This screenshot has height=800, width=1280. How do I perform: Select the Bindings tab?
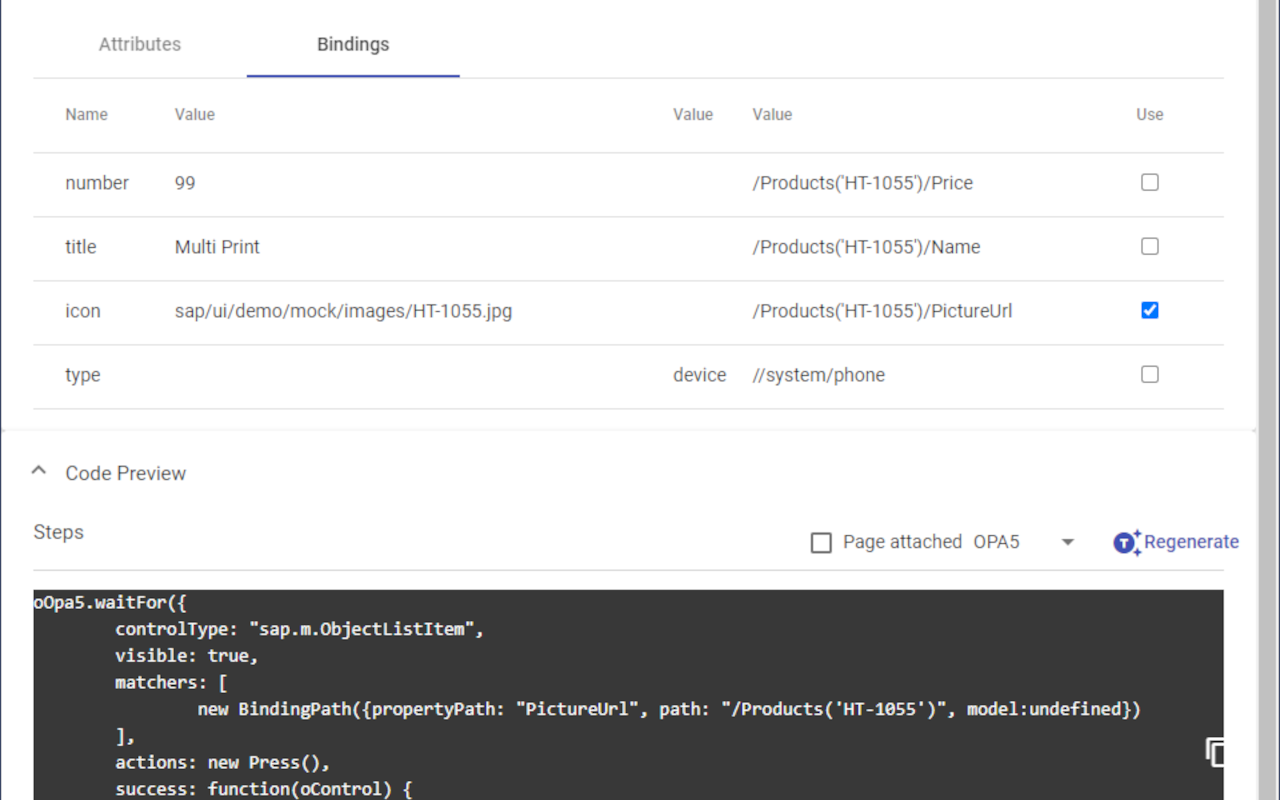[352, 44]
